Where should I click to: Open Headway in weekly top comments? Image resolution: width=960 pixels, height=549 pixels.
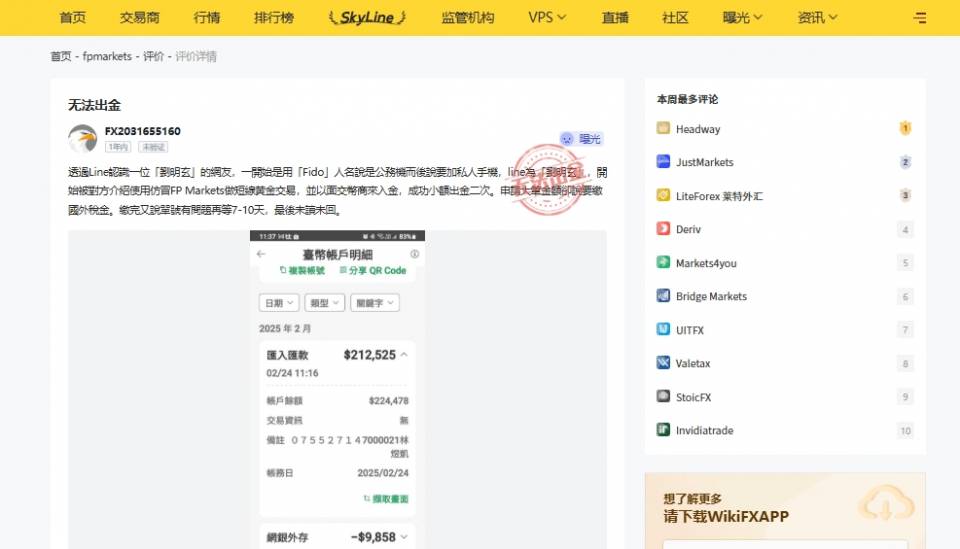tap(698, 129)
